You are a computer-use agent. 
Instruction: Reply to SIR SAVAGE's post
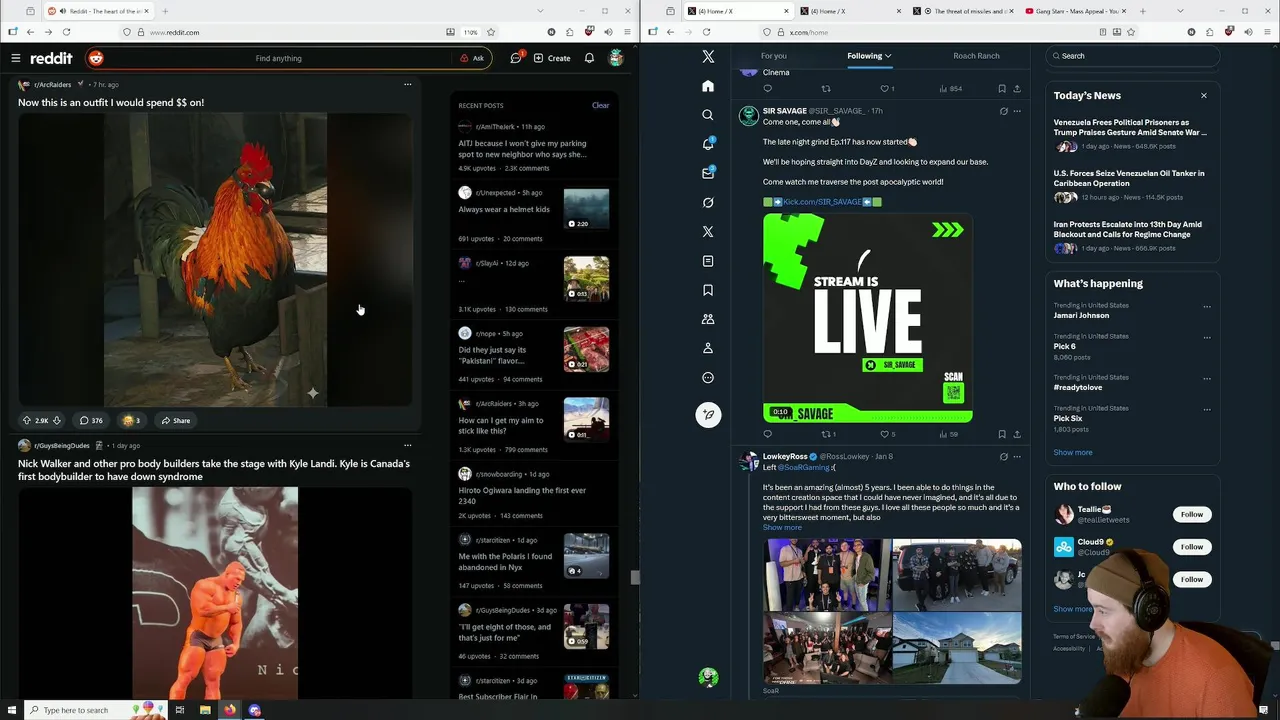(x=768, y=434)
